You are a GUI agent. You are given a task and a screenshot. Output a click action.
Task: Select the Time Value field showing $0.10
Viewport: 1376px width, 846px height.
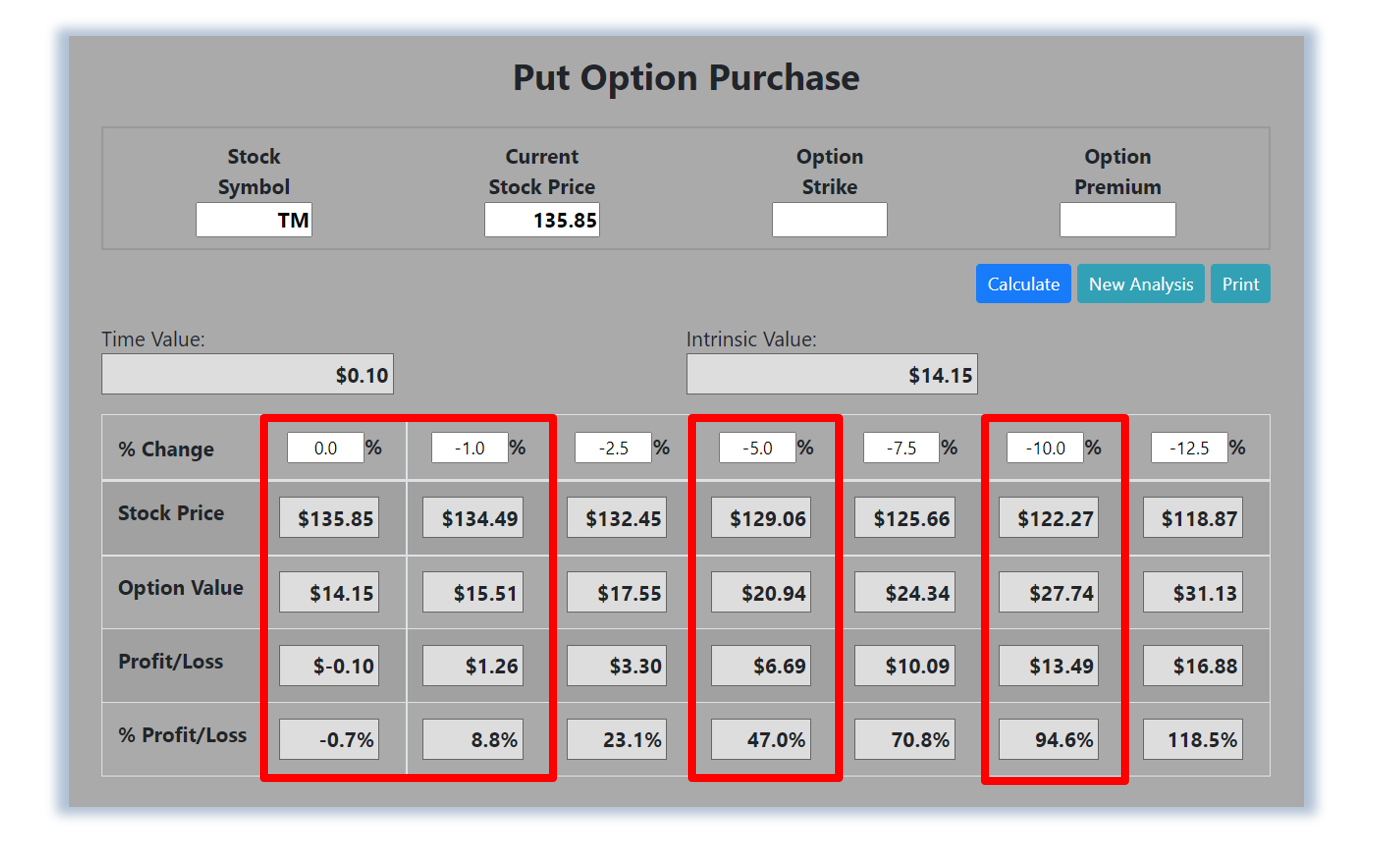tap(248, 374)
